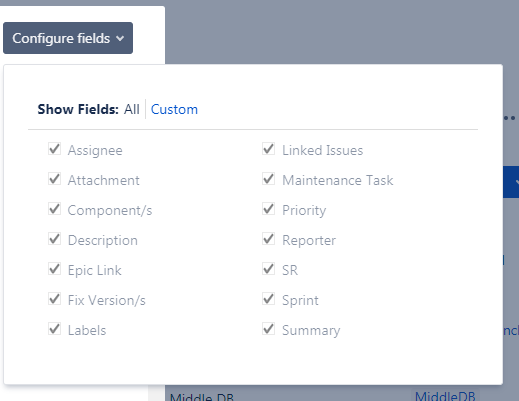Uncheck the Reporter checkbox
Image resolution: width=519 pixels, height=401 pixels.
tap(268, 239)
